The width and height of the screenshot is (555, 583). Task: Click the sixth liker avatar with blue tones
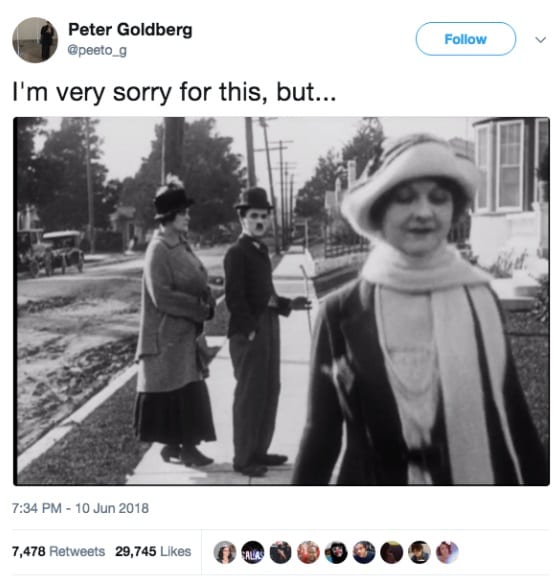click(x=364, y=552)
